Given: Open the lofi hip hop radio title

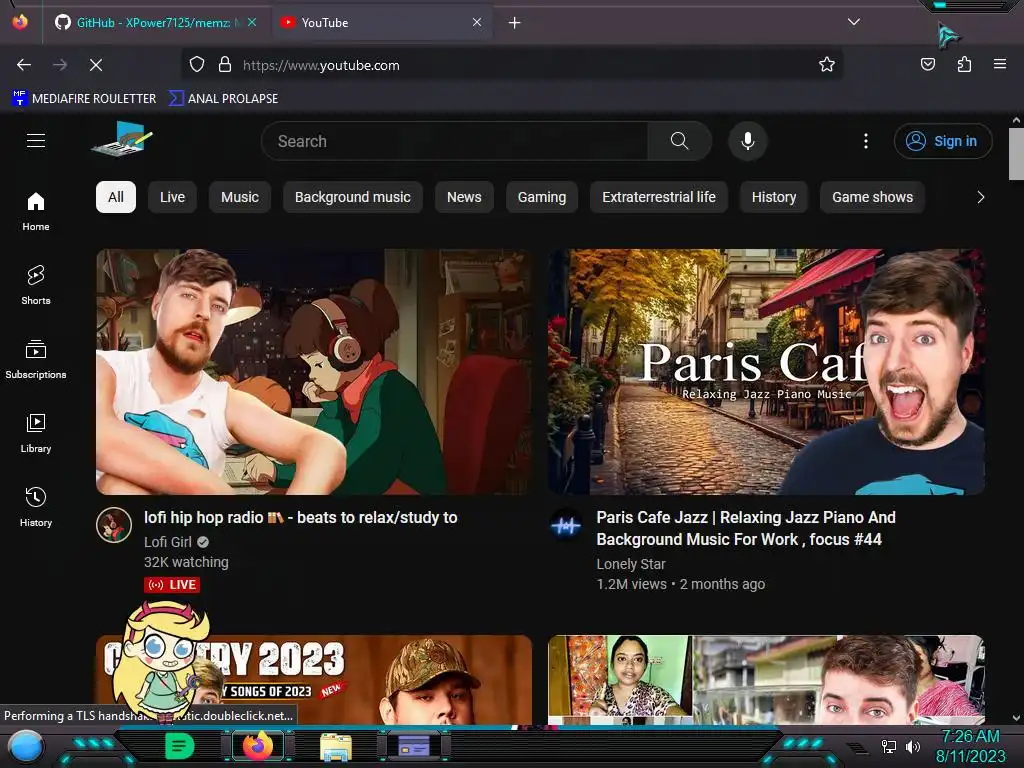Looking at the screenshot, I should point(300,517).
